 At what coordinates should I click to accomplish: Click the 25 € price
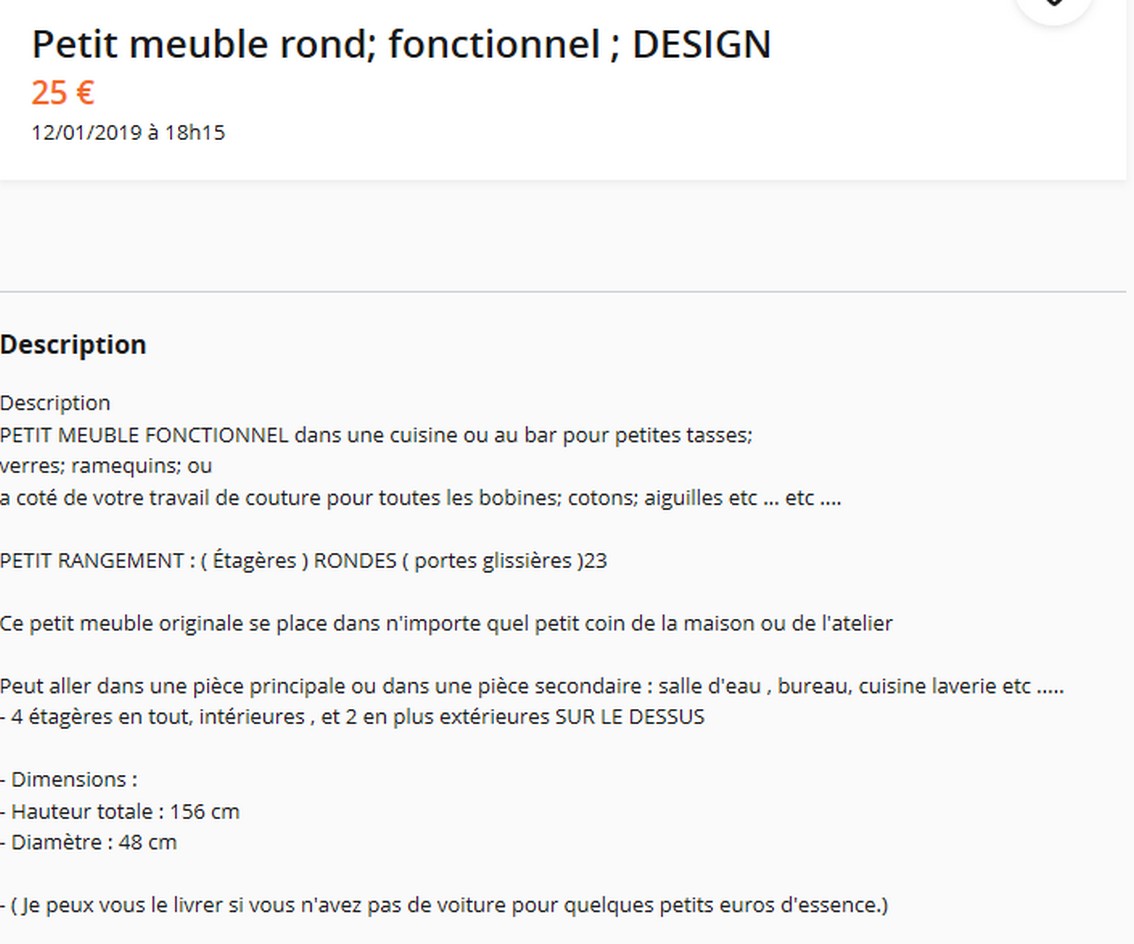(62, 93)
